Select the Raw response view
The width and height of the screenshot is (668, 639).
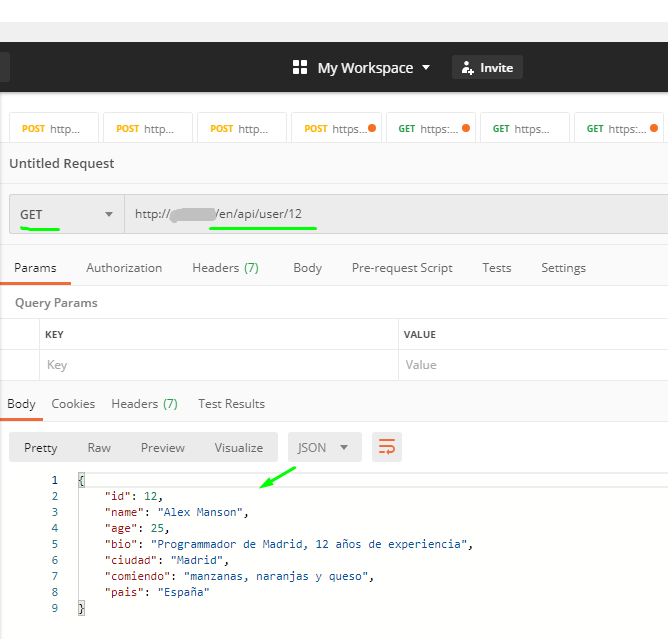99,447
